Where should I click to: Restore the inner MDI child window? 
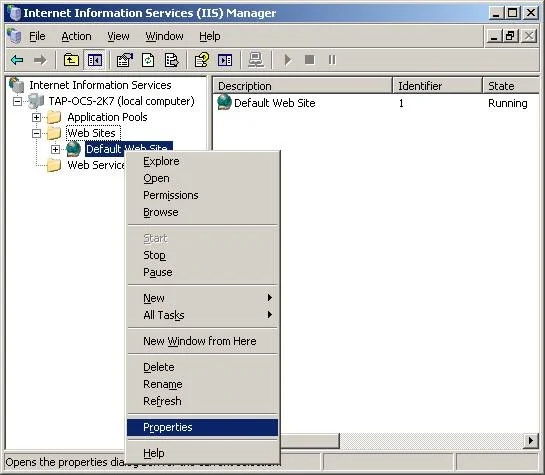tap(510, 36)
